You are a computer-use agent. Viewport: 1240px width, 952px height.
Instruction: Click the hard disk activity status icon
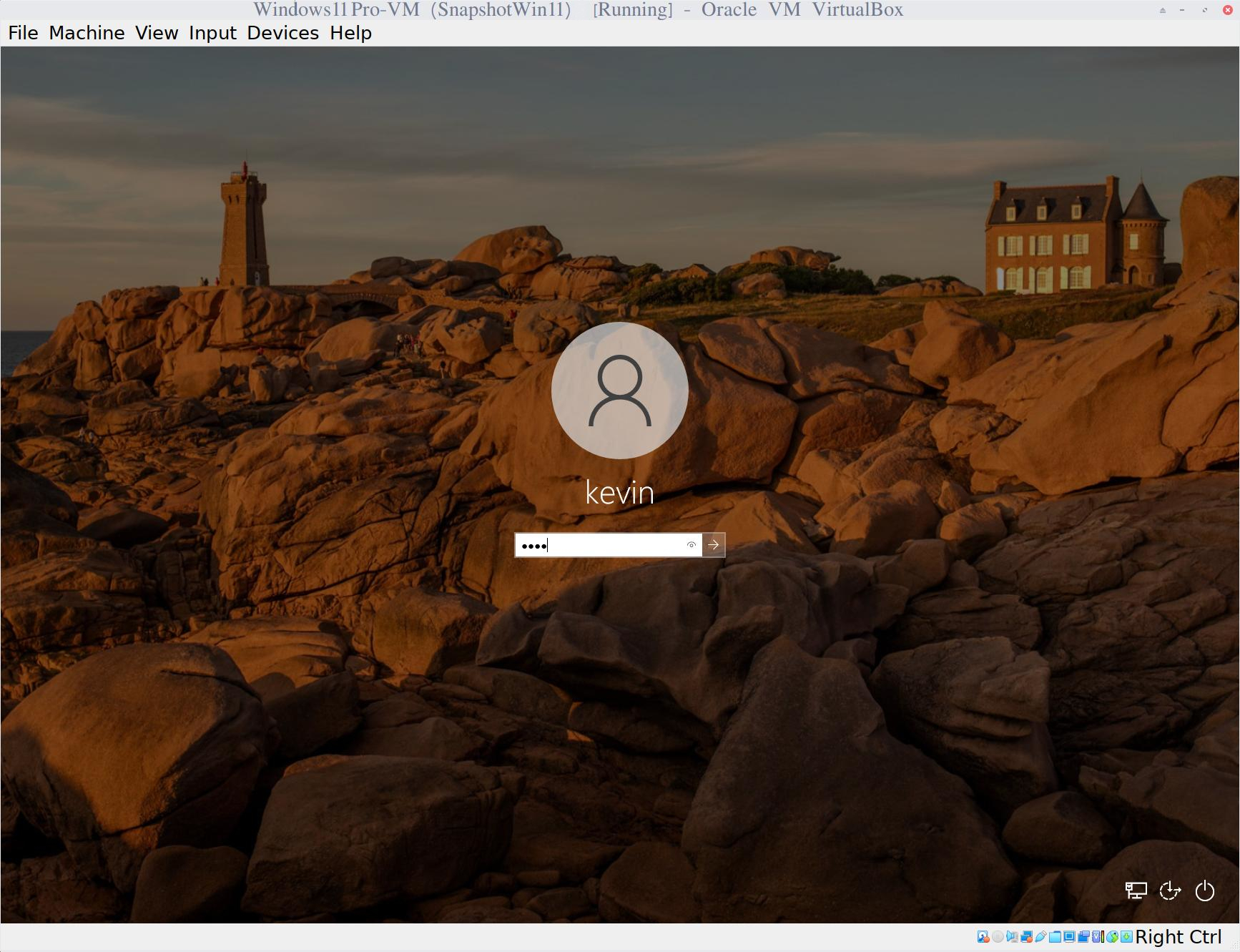(x=983, y=937)
